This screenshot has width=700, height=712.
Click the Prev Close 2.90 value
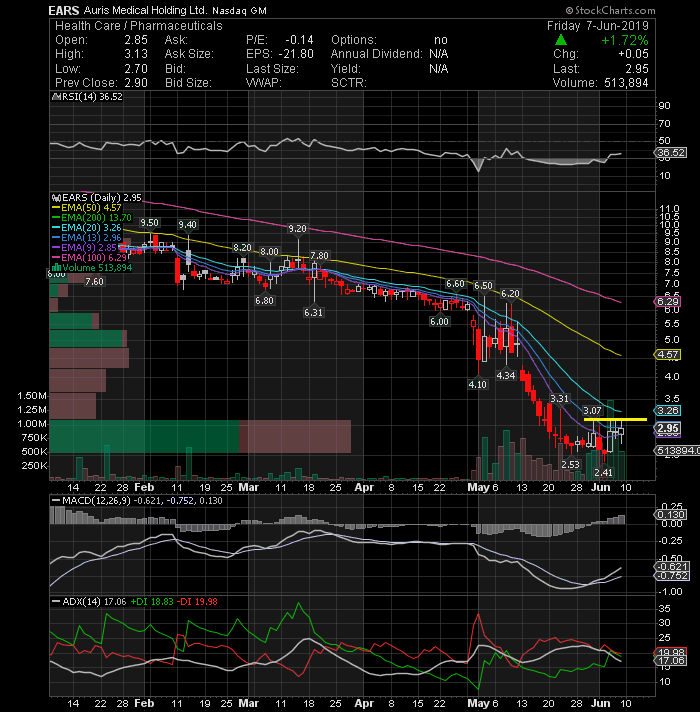point(136,83)
